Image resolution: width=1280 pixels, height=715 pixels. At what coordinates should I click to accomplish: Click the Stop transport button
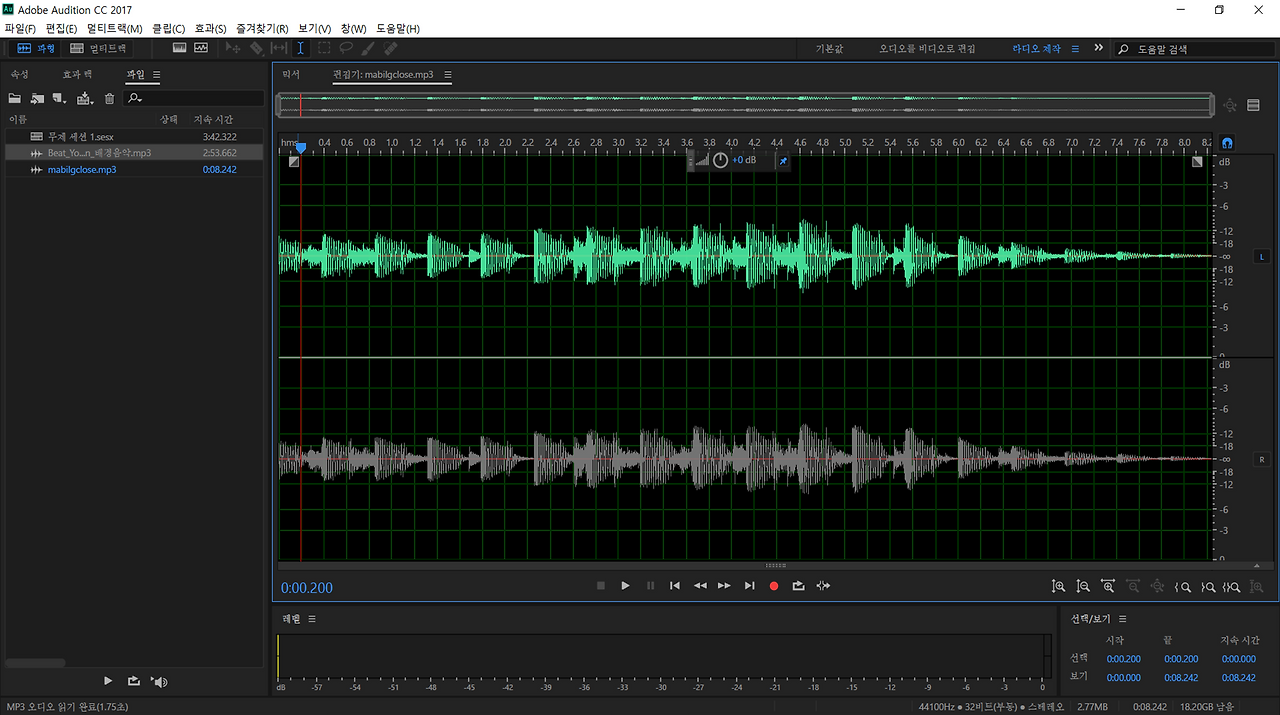coord(601,586)
